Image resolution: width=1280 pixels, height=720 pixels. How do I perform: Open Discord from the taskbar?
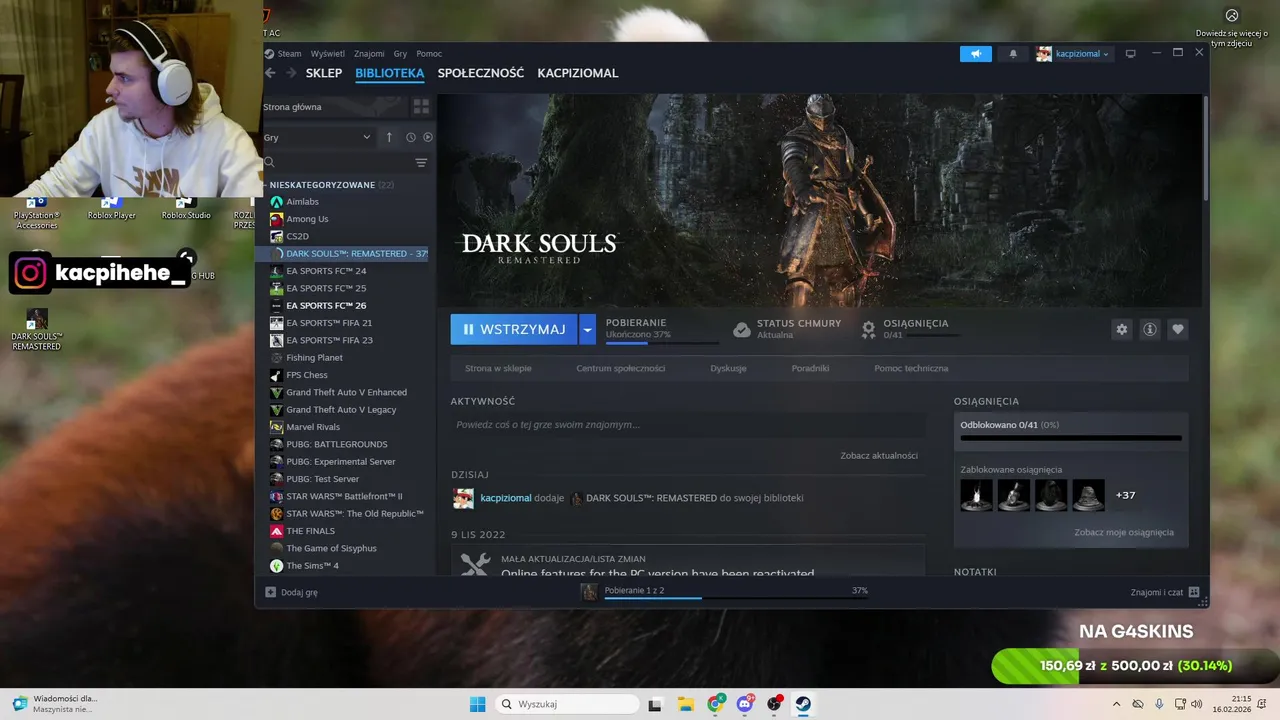click(x=745, y=704)
